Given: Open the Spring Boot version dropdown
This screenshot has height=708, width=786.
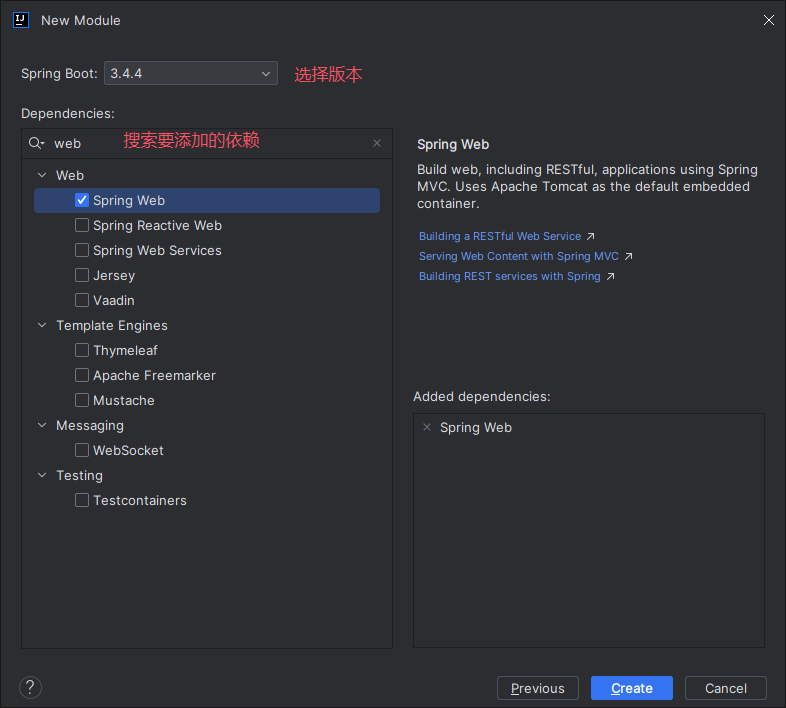Looking at the screenshot, I should [190, 73].
